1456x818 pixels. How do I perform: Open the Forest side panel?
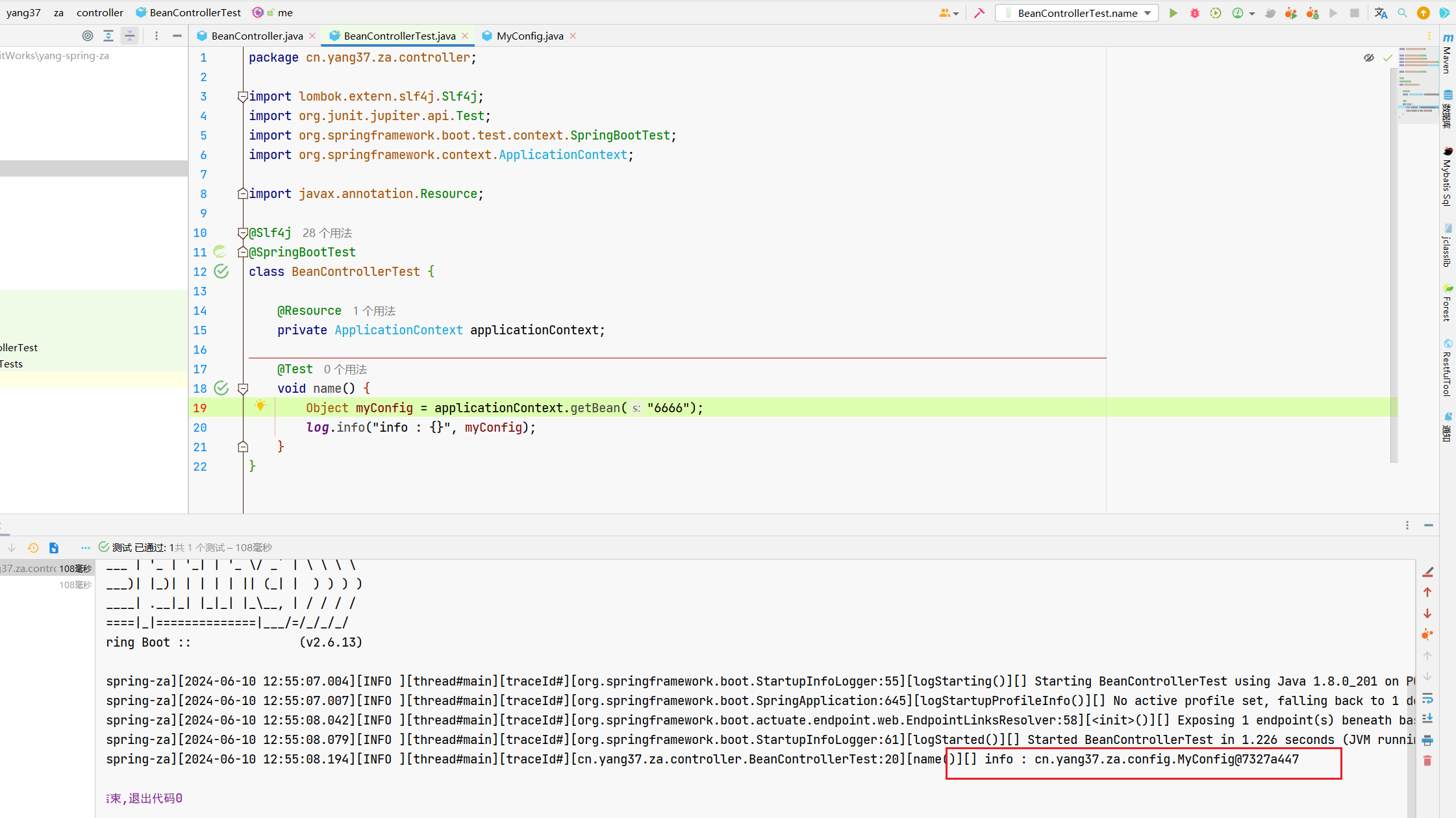(1448, 303)
